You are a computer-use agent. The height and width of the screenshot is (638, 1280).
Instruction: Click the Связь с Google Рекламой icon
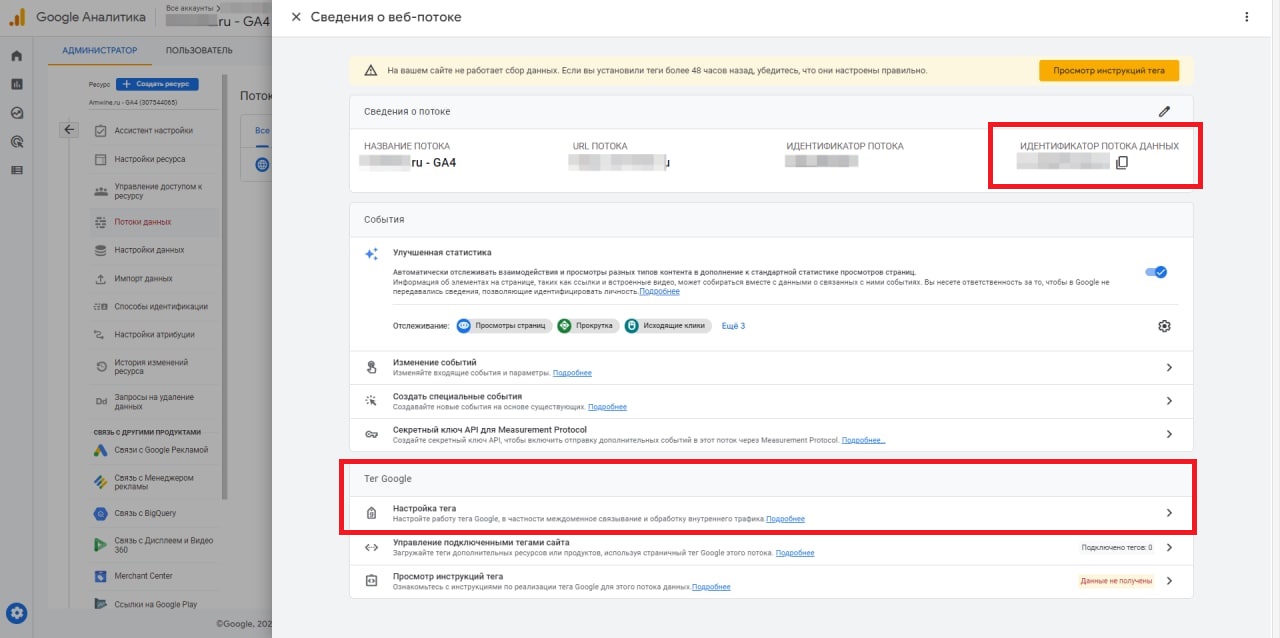pos(101,450)
